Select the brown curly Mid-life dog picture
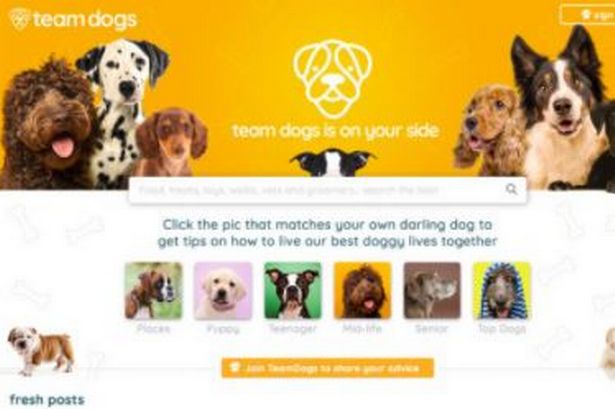Image resolution: width=615 pixels, height=409 pixels. (362, 291)
